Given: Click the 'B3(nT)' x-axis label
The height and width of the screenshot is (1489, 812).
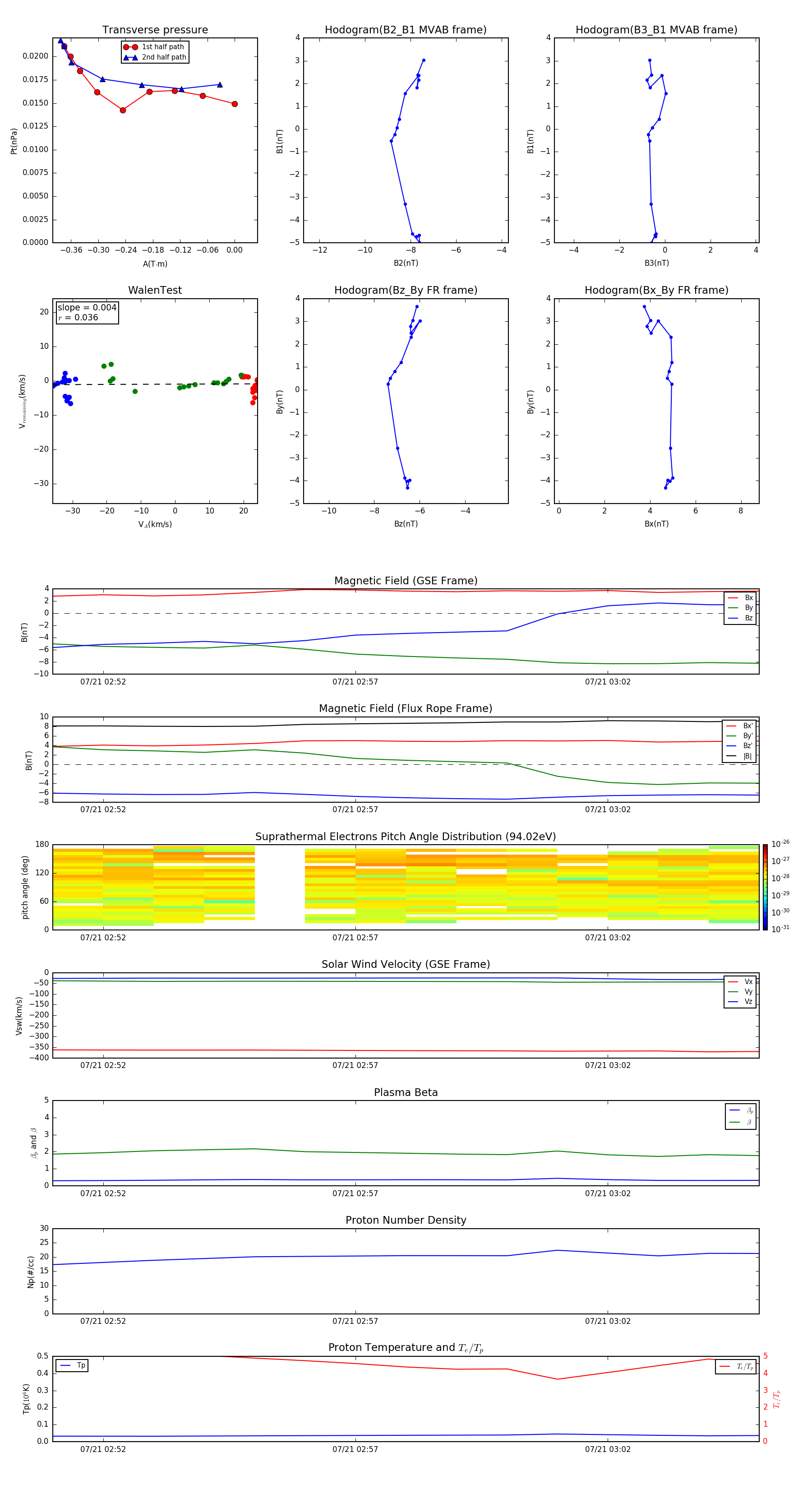Looking at the screenshot, I should (656, 263).
